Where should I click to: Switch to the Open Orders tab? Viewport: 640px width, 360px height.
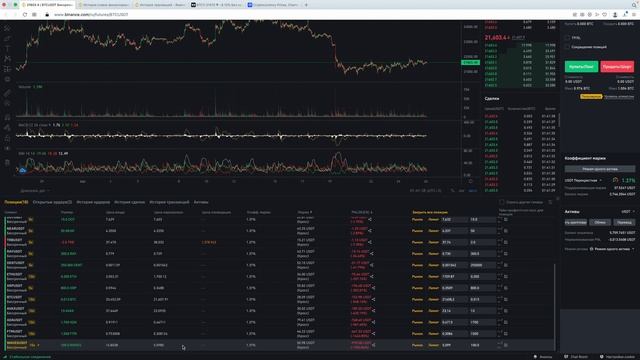pos(52,202)
